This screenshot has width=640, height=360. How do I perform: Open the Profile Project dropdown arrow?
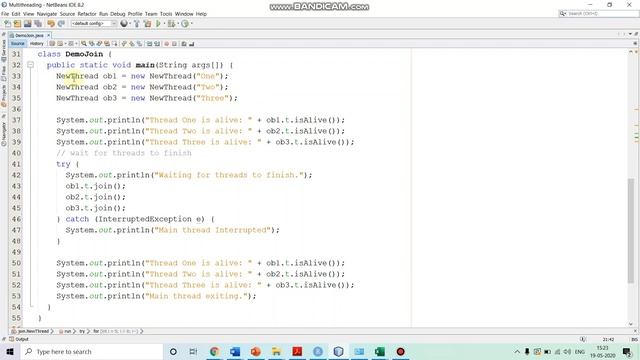191,24
